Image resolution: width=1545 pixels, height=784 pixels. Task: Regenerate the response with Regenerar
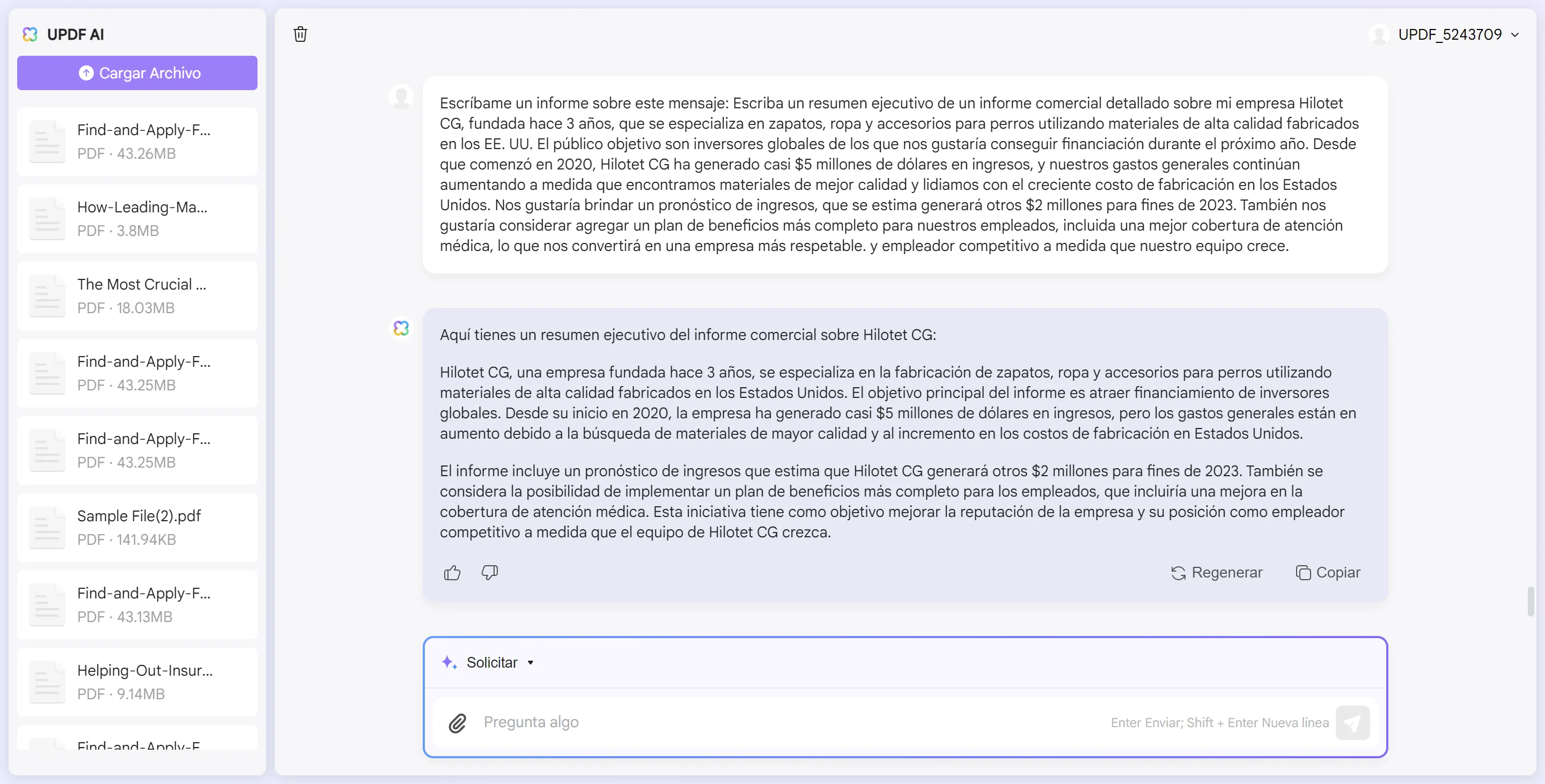[1216, 573]
